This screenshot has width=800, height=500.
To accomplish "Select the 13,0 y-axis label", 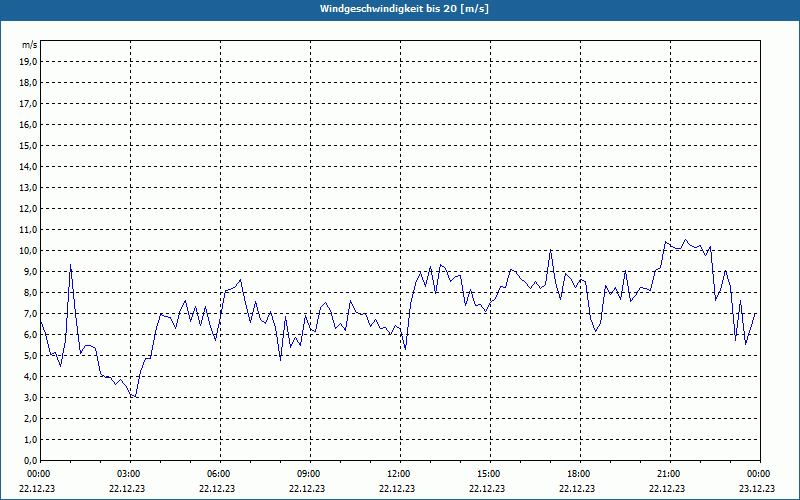I will (x=28, y=188).
